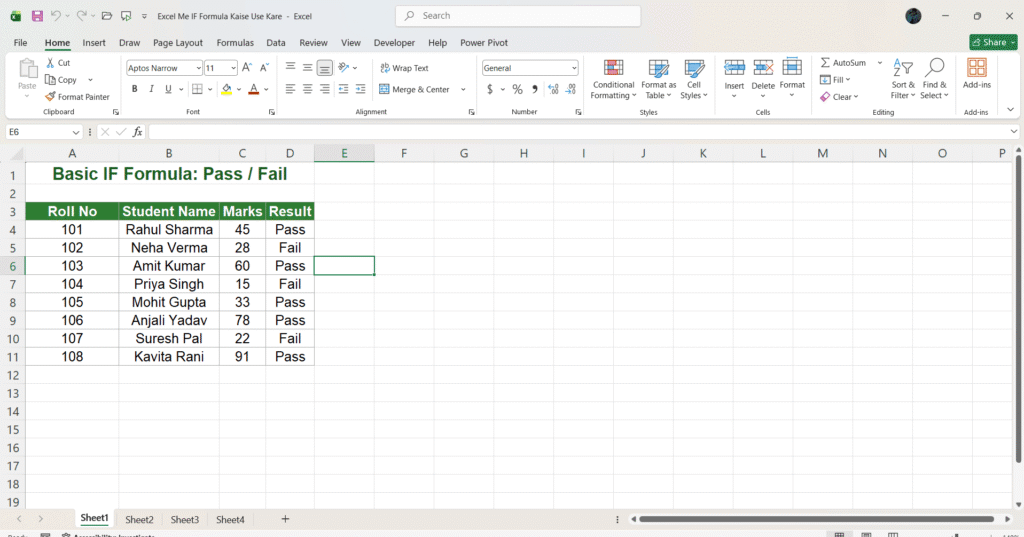Apply Percent Style format
This screenshot has width=1024, height=537.
point(517,90)
